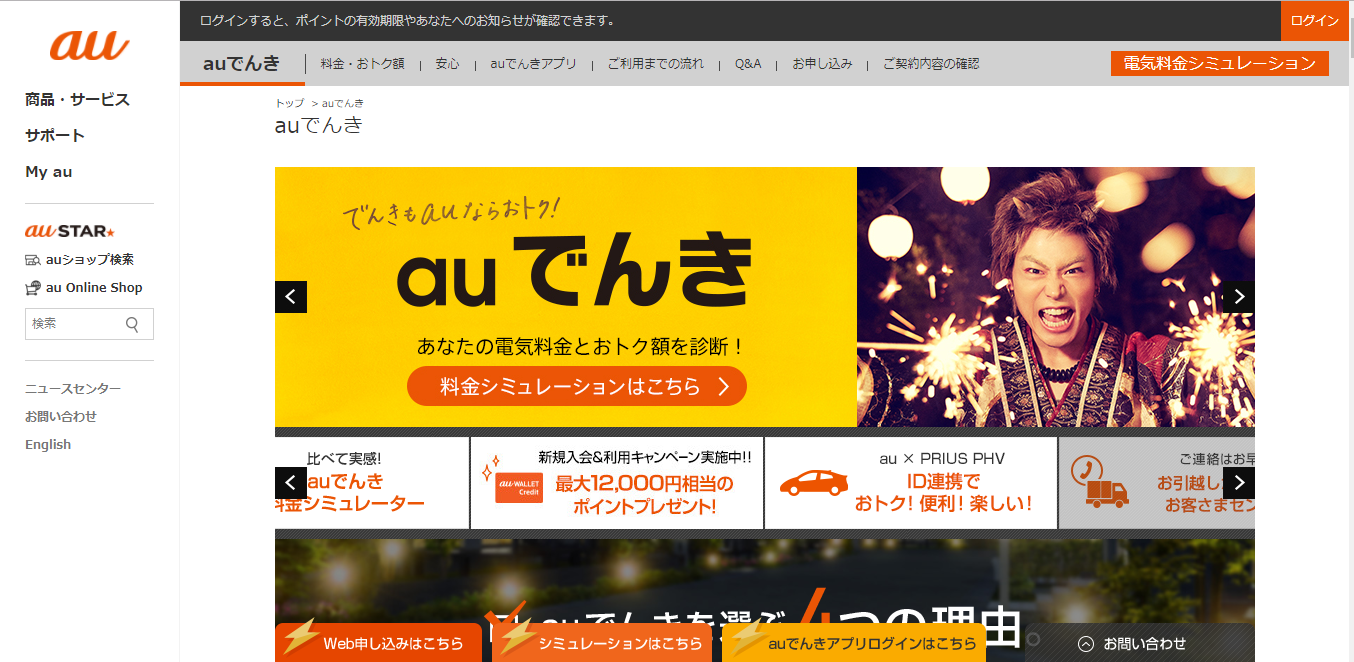The width and height of the screenshot is (1354, 662).
Task: Click the au WALLET Credit card icon
Action: [x=519, y=487]
